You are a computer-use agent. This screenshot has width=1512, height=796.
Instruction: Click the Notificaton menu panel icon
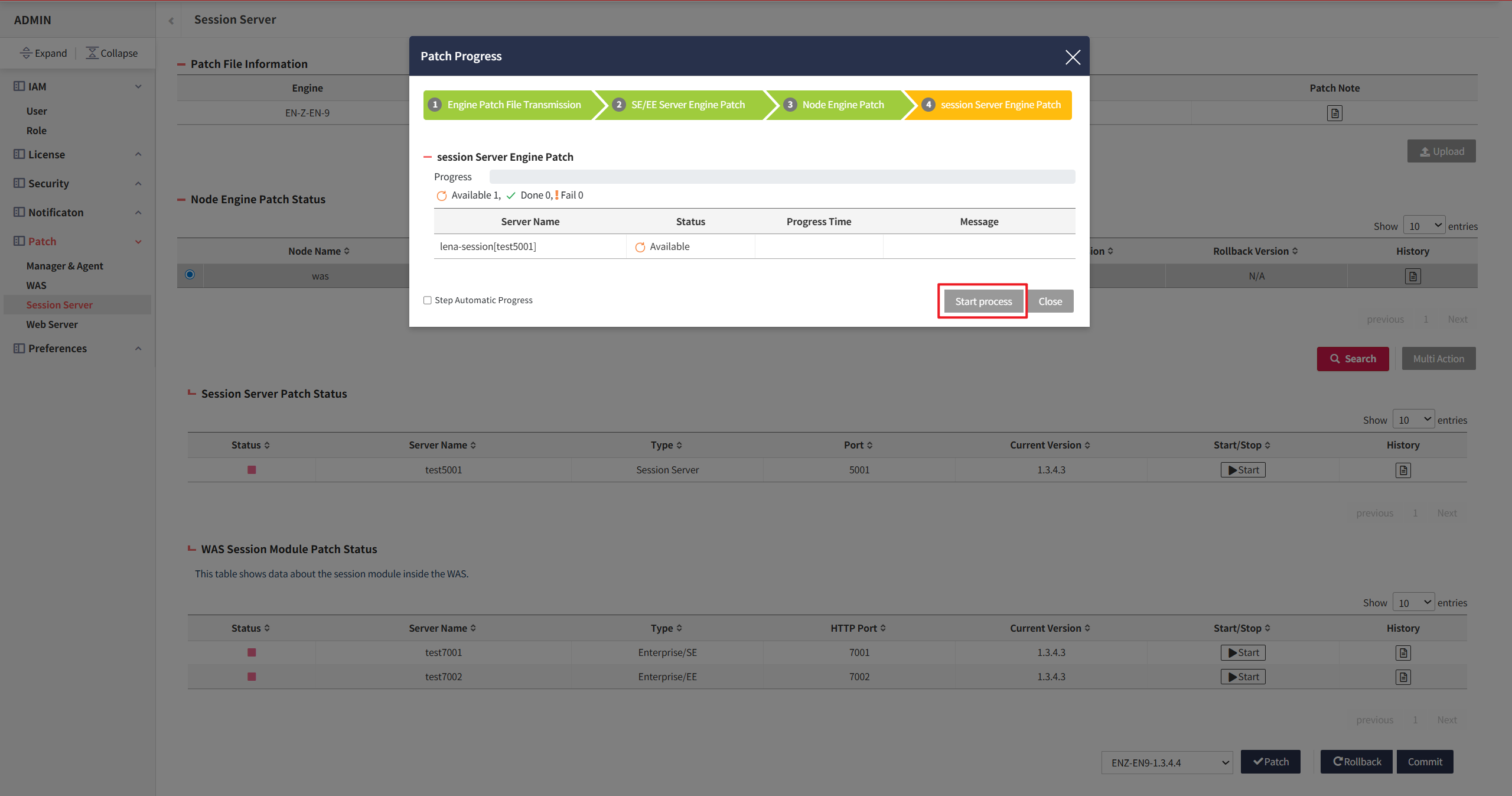tap(19, 212)
